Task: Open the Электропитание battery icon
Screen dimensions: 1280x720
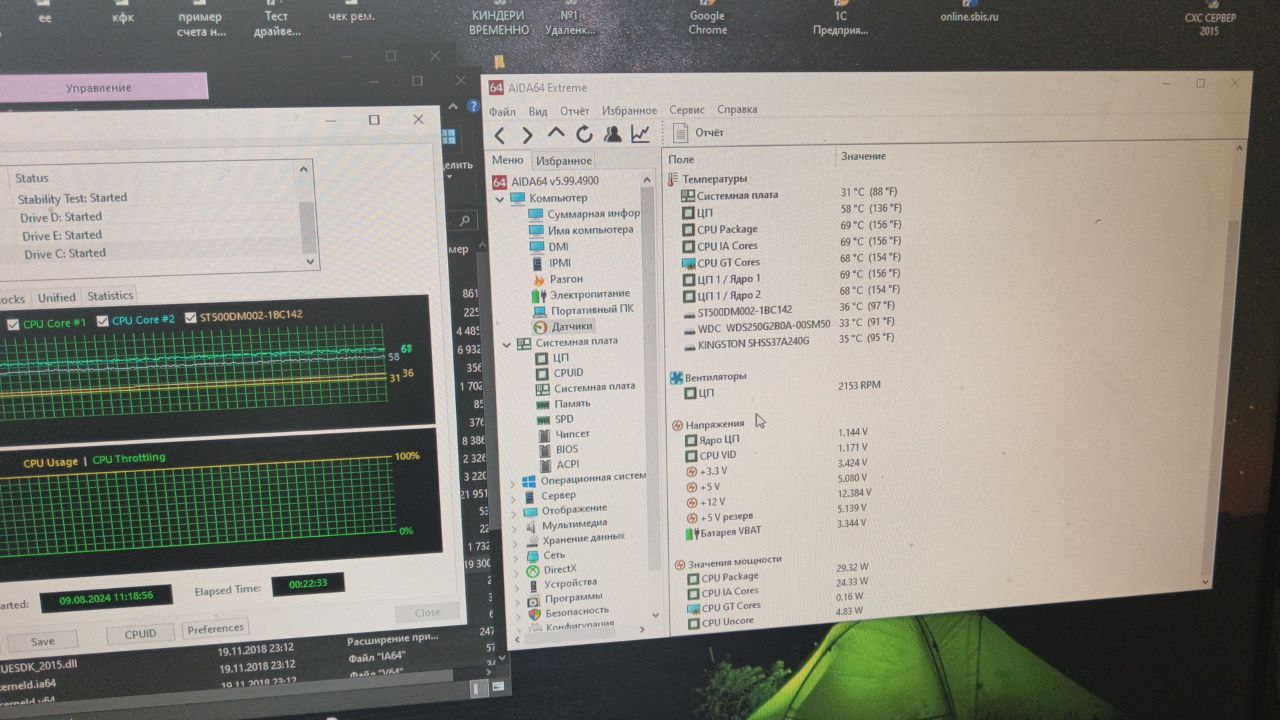Action: [x=541, y=295]
